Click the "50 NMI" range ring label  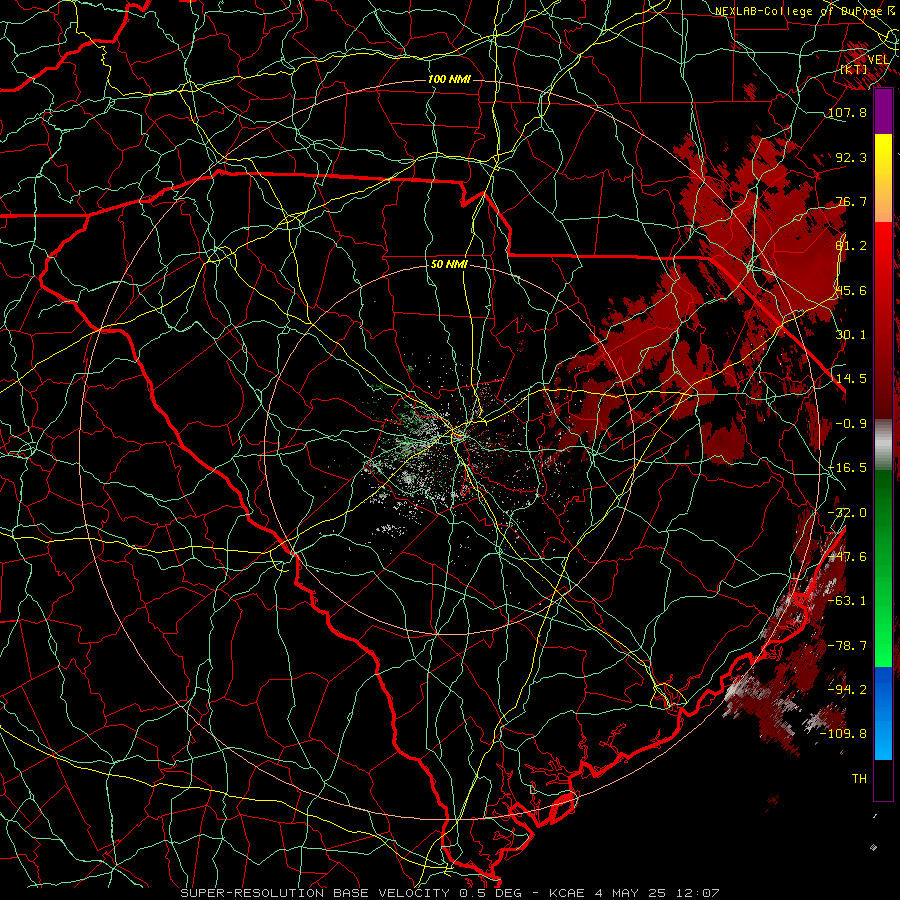(449, 265)
